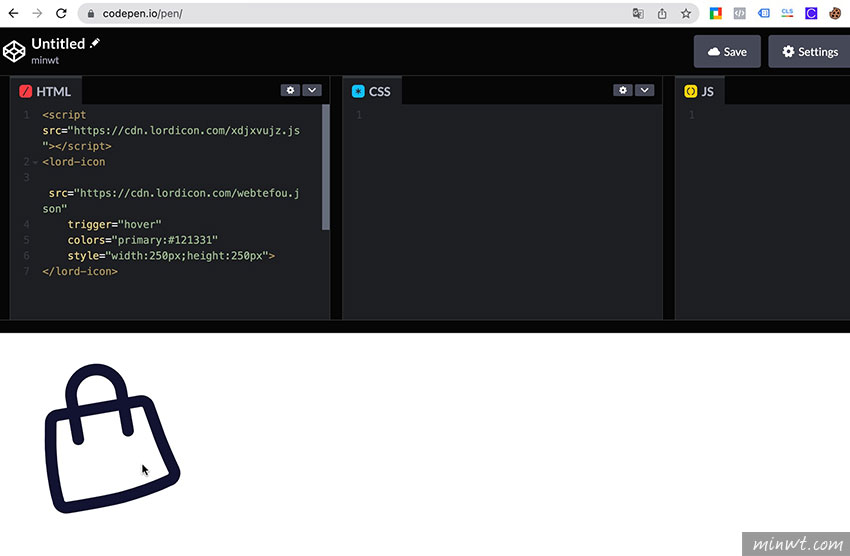
Task: Reload the CodePen page
Action: (x=61, y=14)
